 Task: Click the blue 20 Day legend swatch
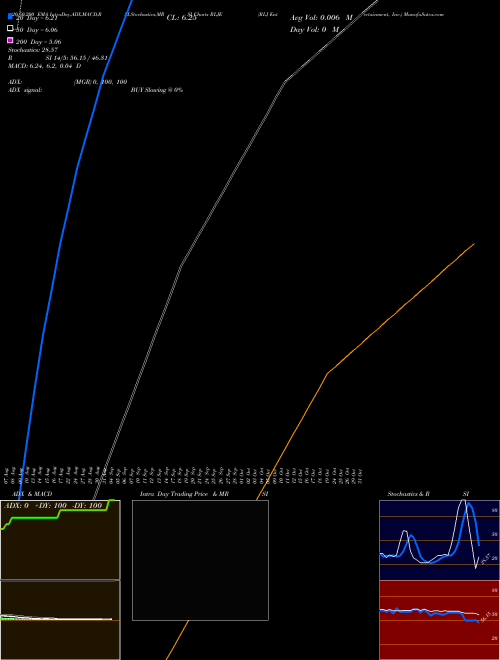tap(10, 16)
